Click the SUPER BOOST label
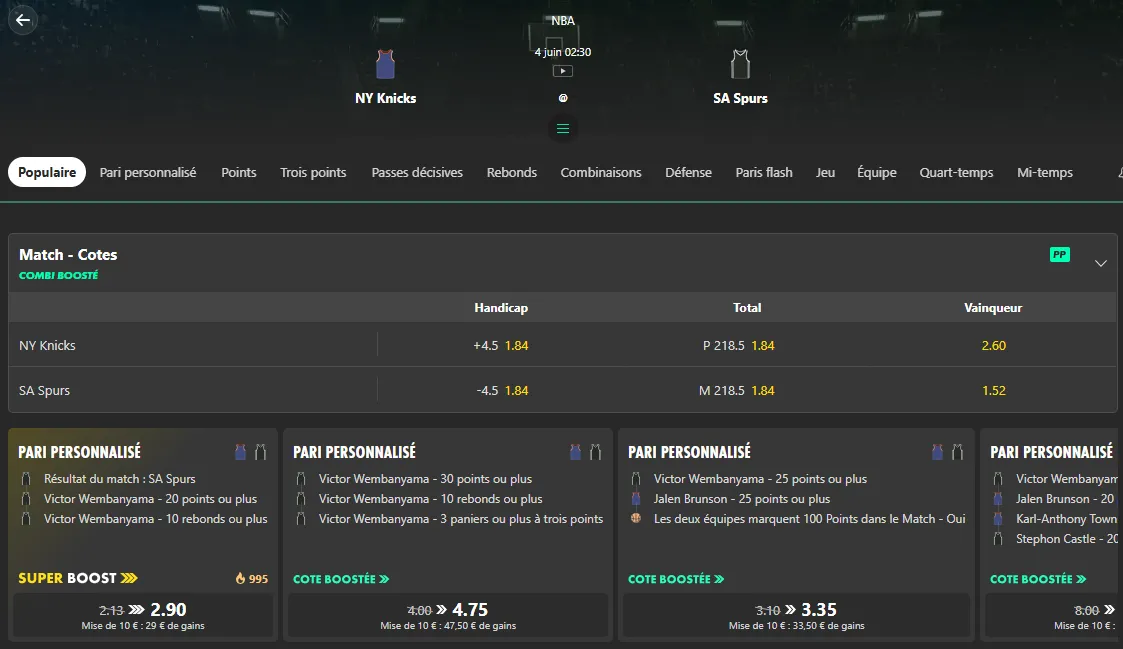This screenshot has height=649, width=1123. (x=77, y=578)
